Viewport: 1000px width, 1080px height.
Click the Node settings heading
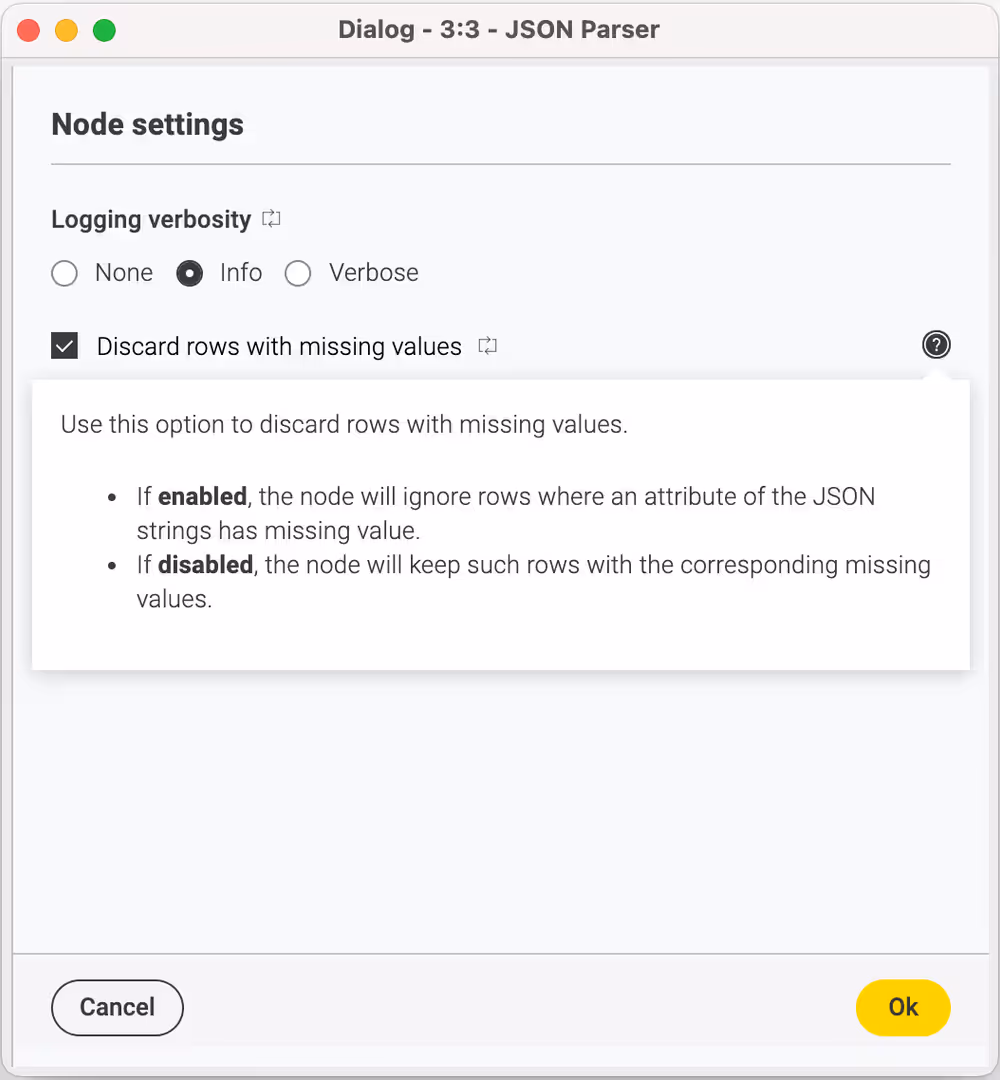click(147, 124)
